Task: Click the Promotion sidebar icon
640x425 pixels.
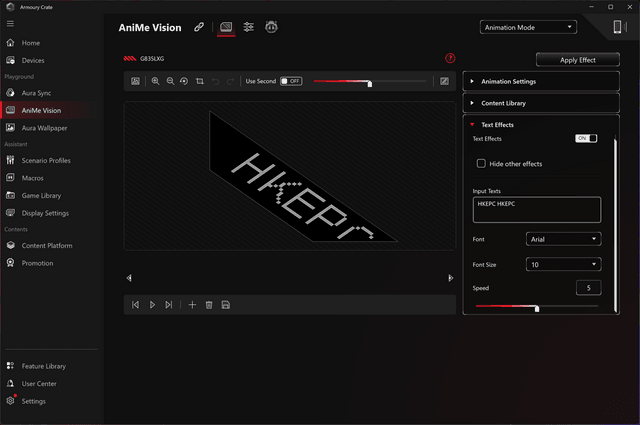Action: click(11, 263)
